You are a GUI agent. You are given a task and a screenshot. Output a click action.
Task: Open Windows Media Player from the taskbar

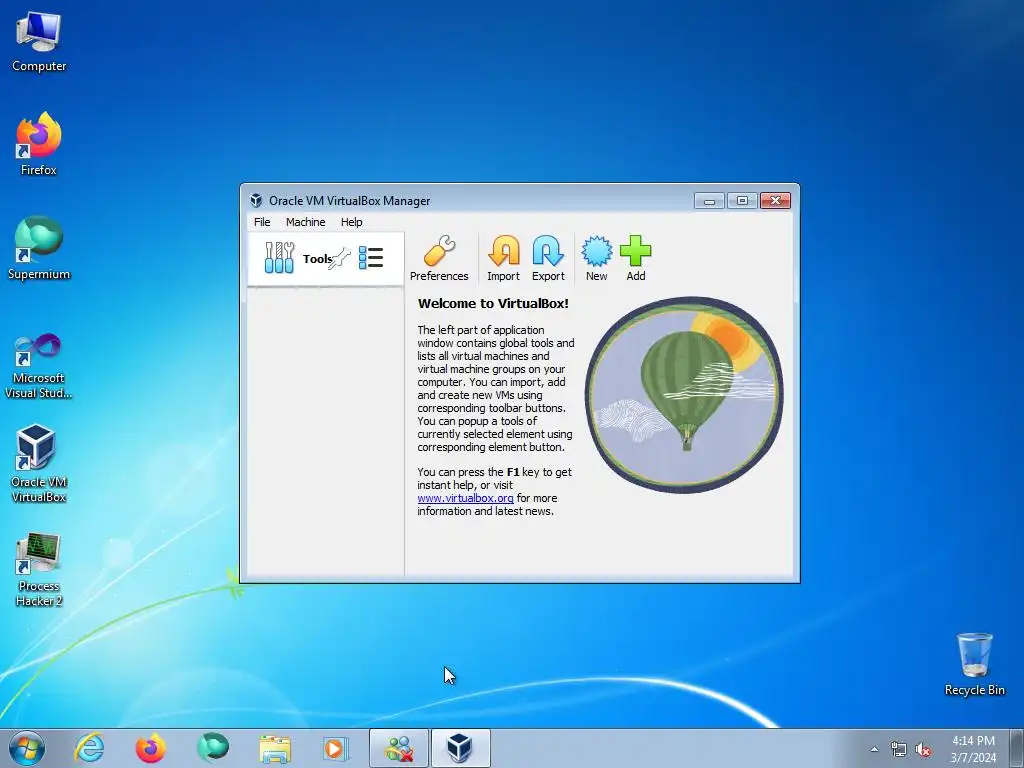click(x=336, y=748)
